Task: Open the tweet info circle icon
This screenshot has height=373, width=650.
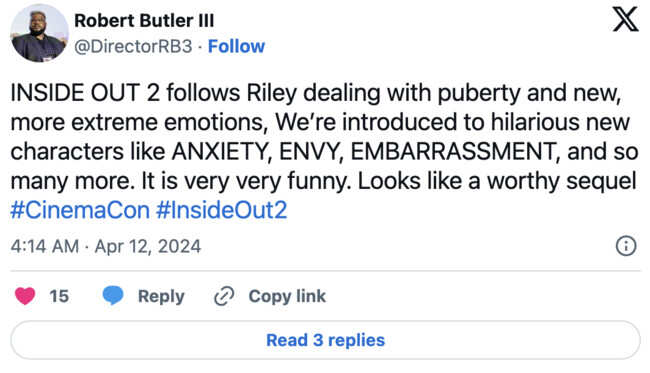Action: click(x=626, y=246)
